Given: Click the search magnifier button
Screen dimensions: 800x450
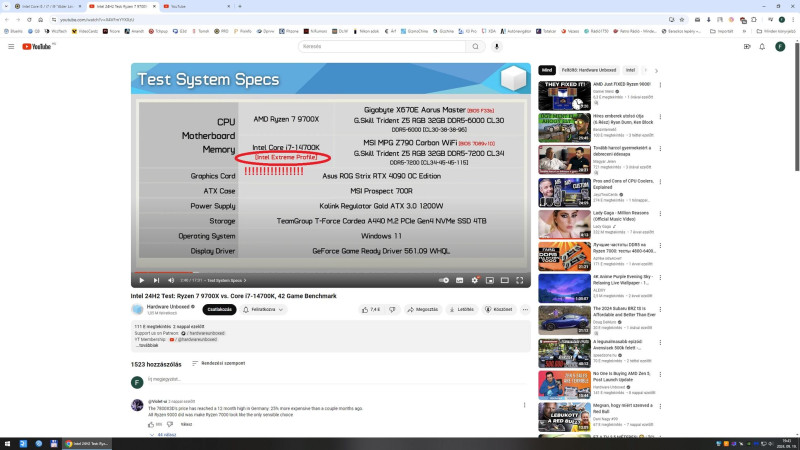Looking at the screenshot, I should pyautogui.click(x=475, y=46).
